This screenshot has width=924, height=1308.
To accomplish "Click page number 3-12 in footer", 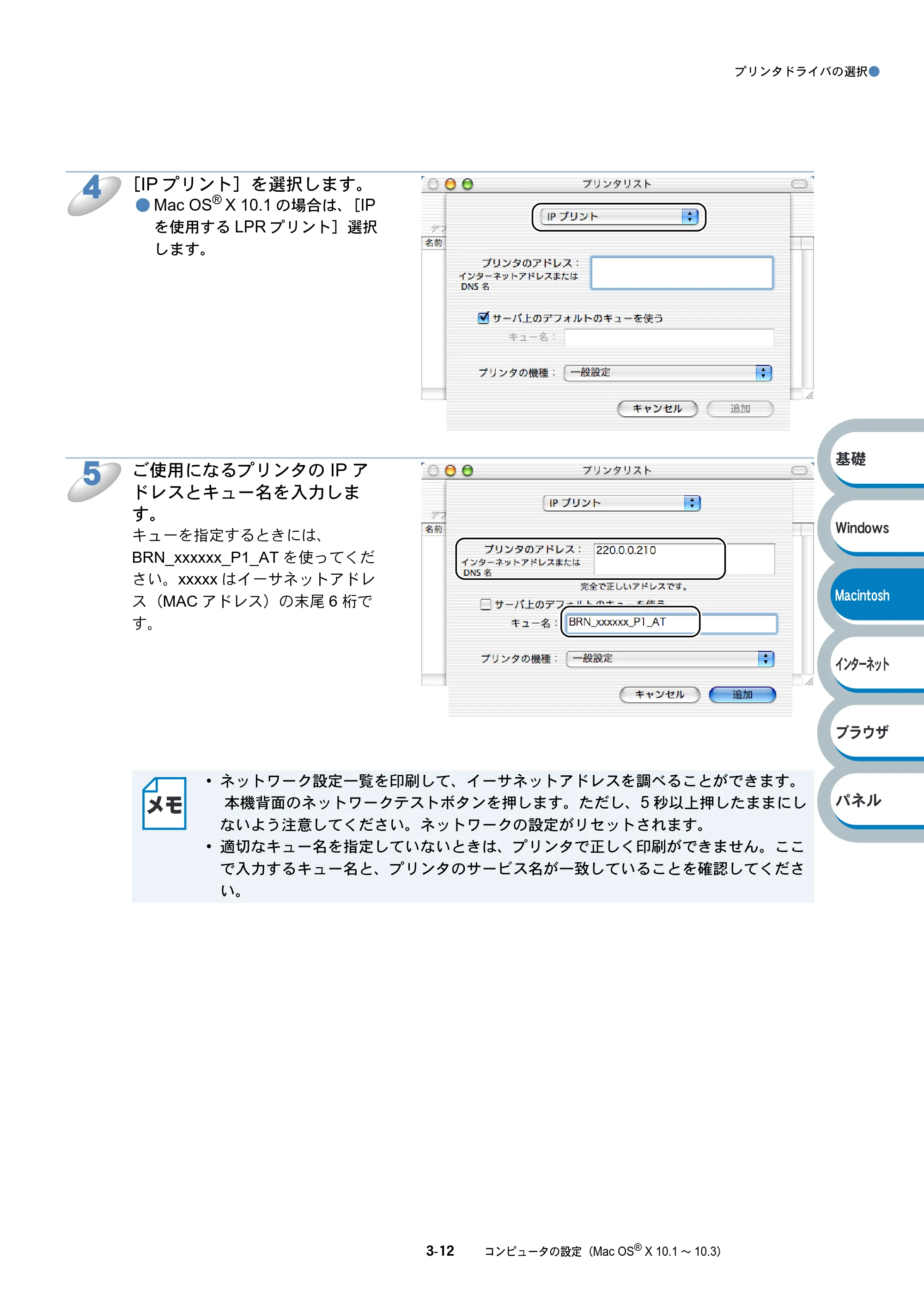I will point(440,1251).
